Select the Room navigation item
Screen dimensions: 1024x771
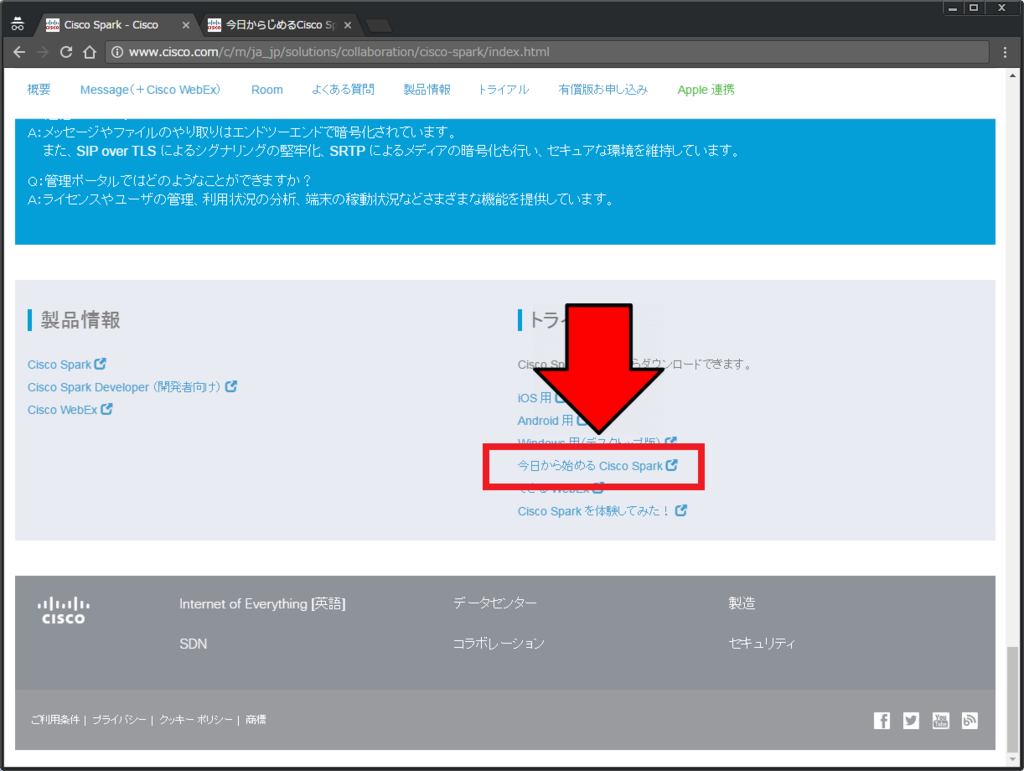(x=267, y=89)
